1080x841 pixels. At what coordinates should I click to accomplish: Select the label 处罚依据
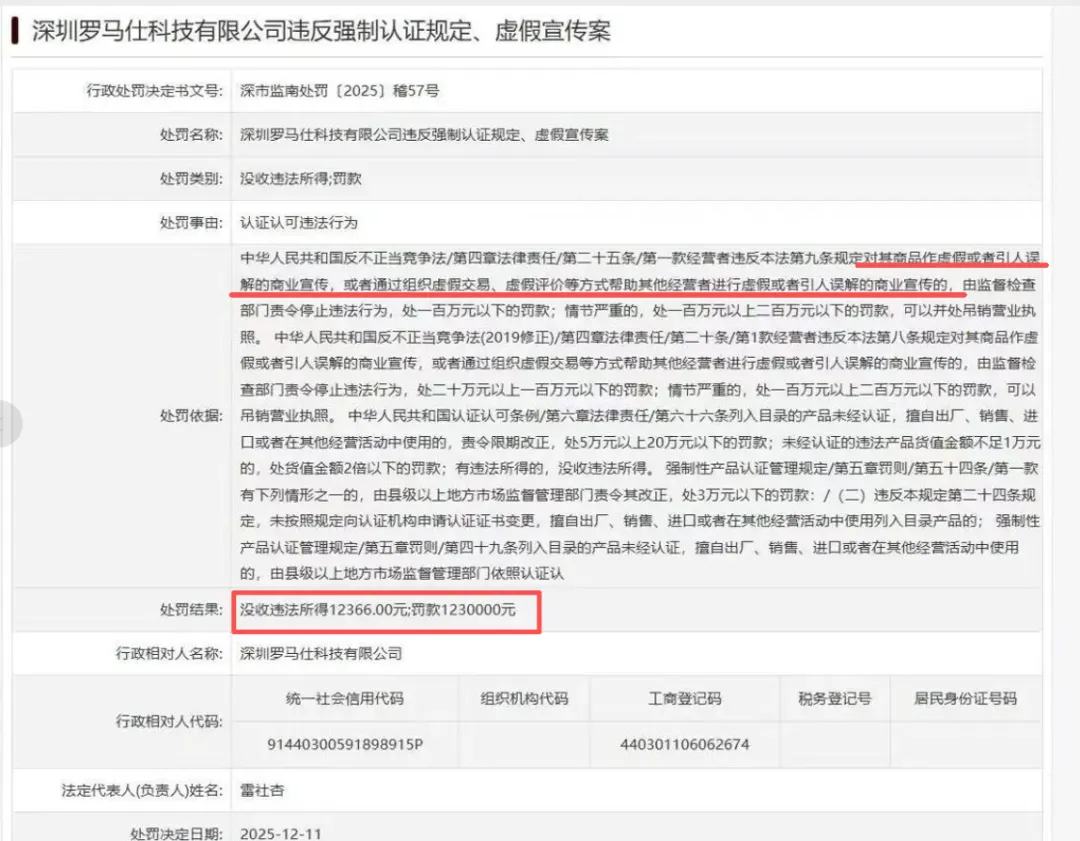[x=191, y=416]
